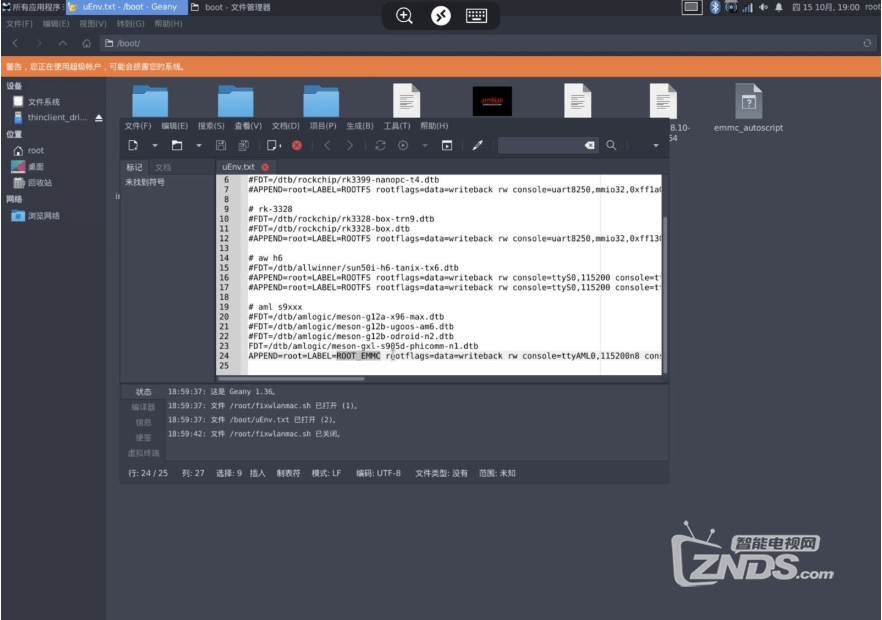
Task: Open file manager's 转到(G) menu
Action: point(130,24)
